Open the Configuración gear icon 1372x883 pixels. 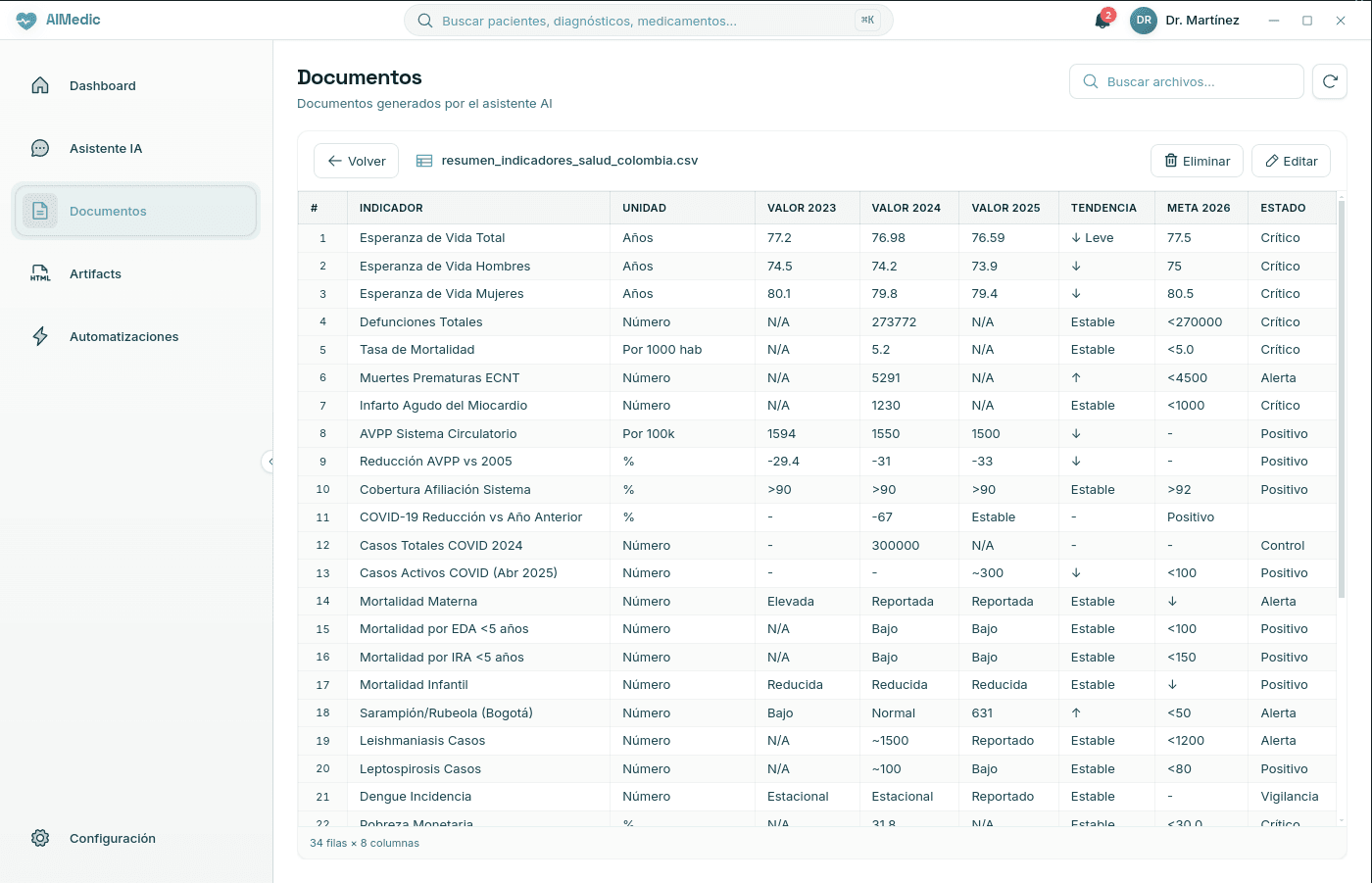click(39, 838)
